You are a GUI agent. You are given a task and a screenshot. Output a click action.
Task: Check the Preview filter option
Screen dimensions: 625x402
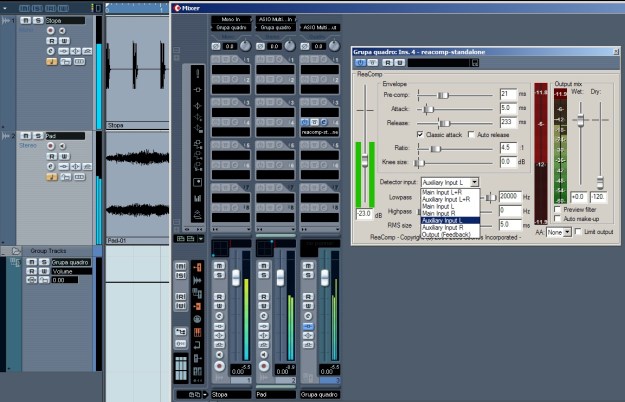tap(557, 210)
